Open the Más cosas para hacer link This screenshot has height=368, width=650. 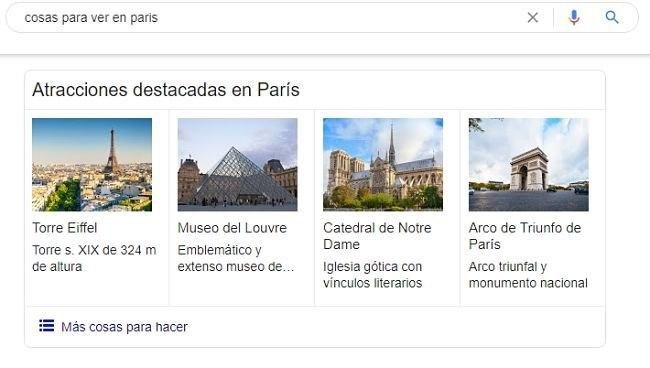[124, 327]
